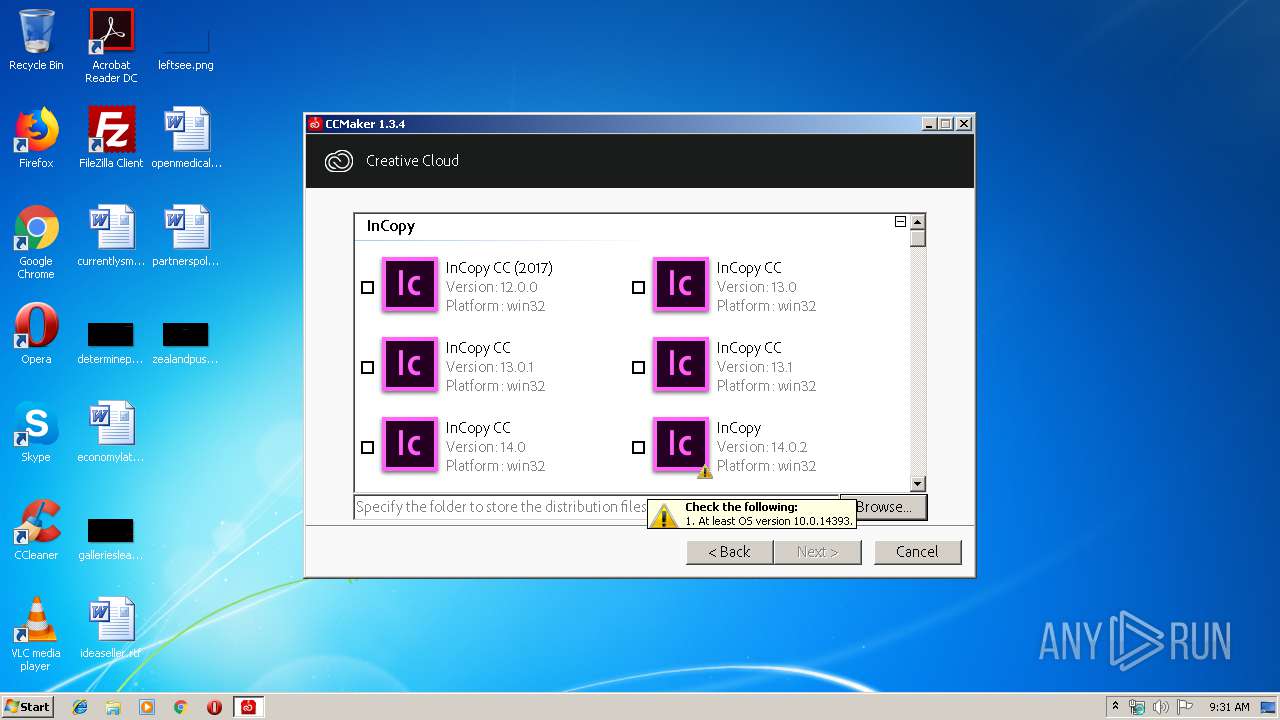This screenshot has height=720, width=1280.
Task: Open Windows Explorer from taskbar
Action: click(113, 707)
